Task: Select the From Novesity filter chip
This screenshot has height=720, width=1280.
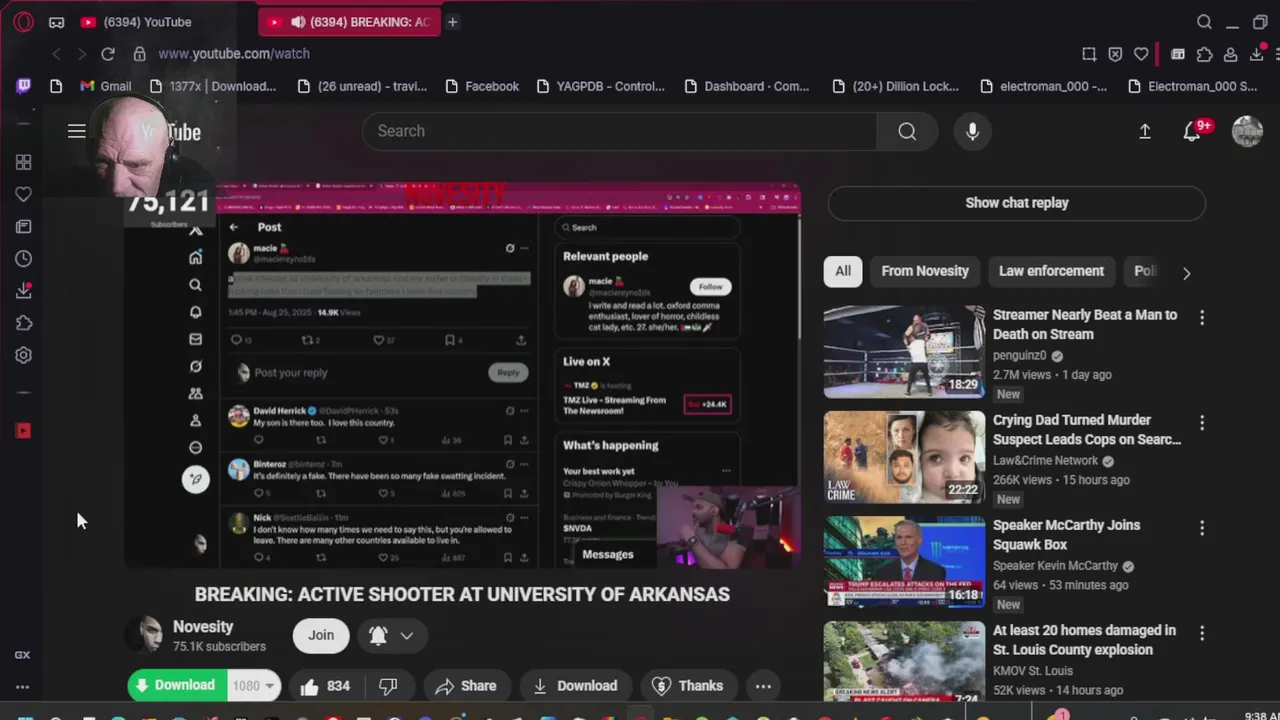Action: pyautogui.click(x=925, y=271)
